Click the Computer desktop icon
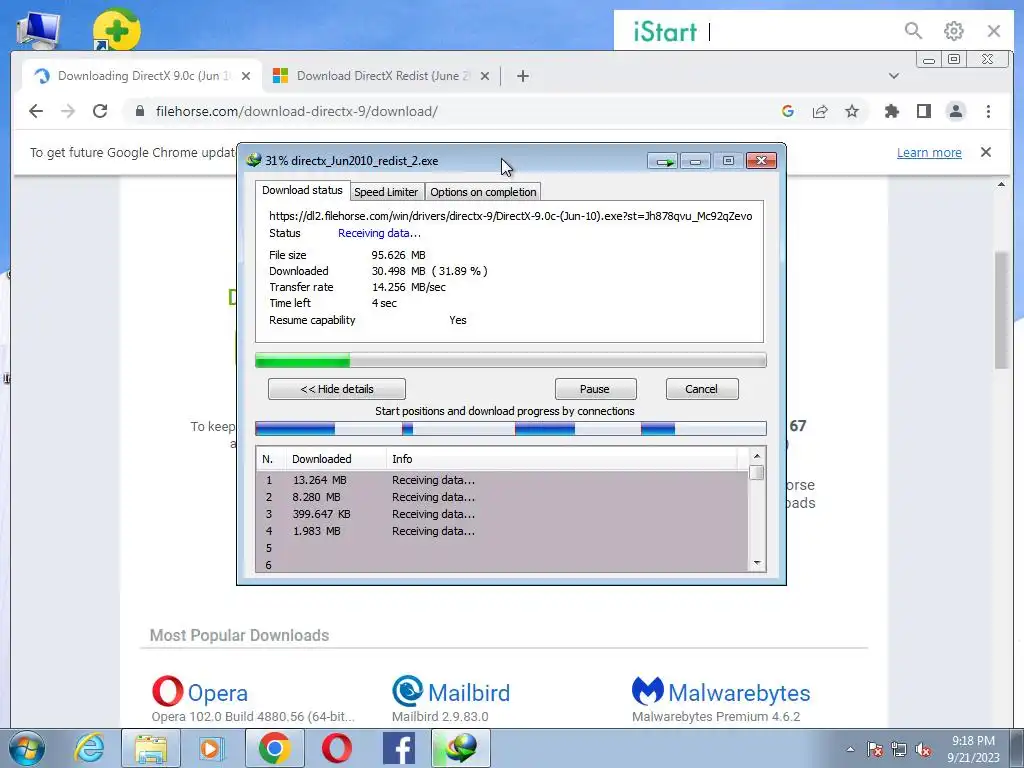This screenshot has width=1024, height=768. coord(39,28)
